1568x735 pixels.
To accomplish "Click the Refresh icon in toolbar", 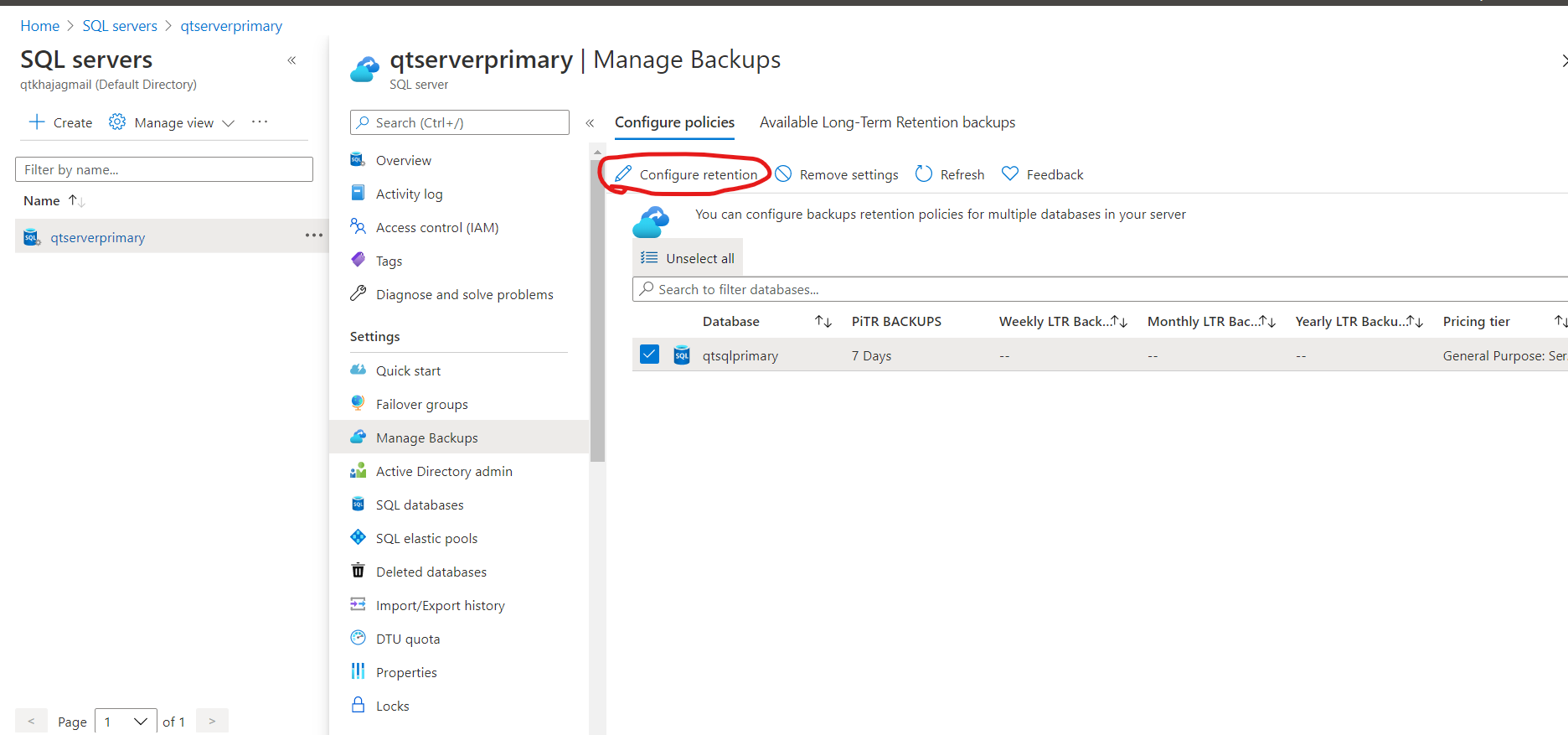I will (x=923, y=173).
